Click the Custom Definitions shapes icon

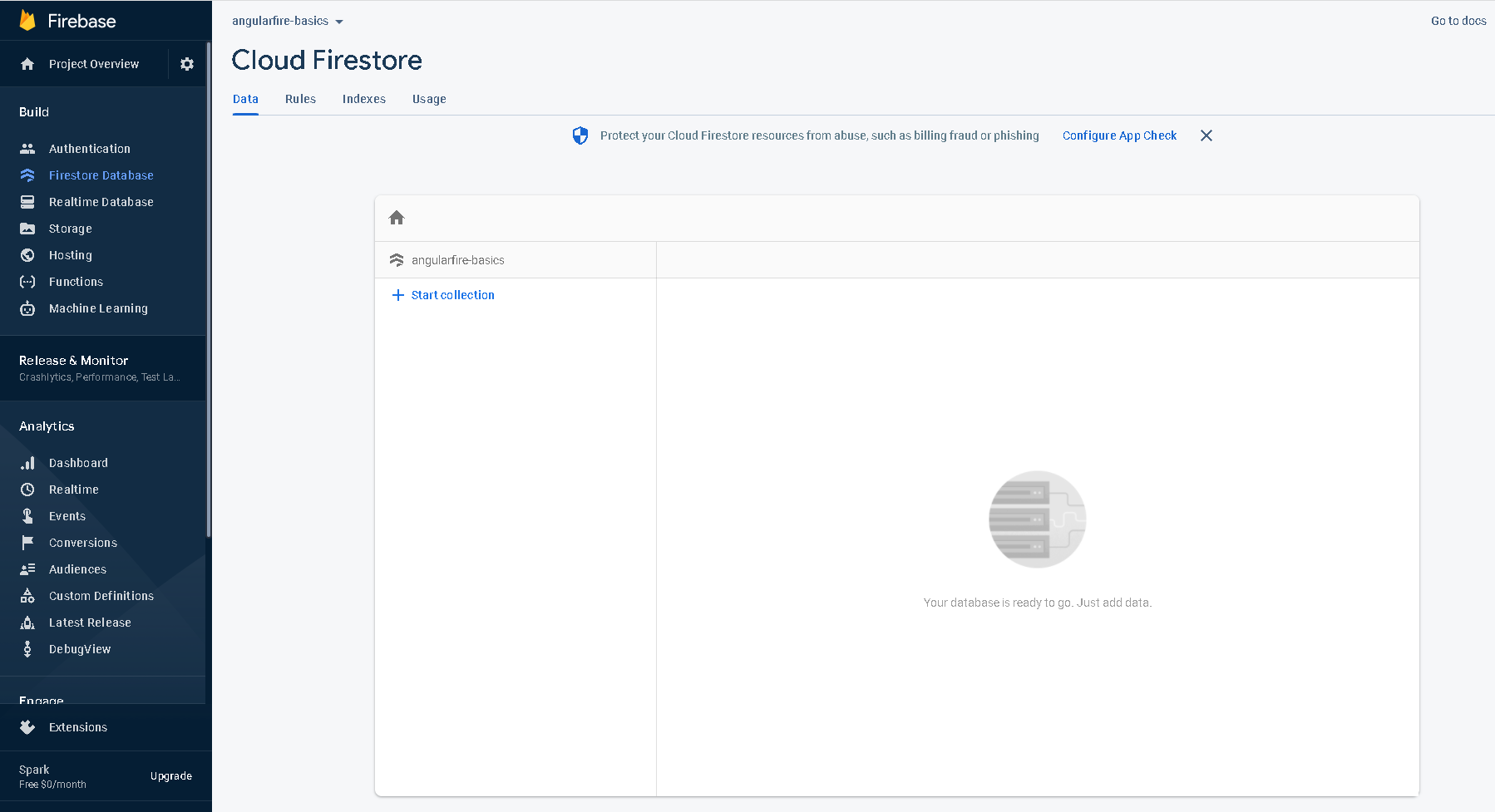[27, 596]
